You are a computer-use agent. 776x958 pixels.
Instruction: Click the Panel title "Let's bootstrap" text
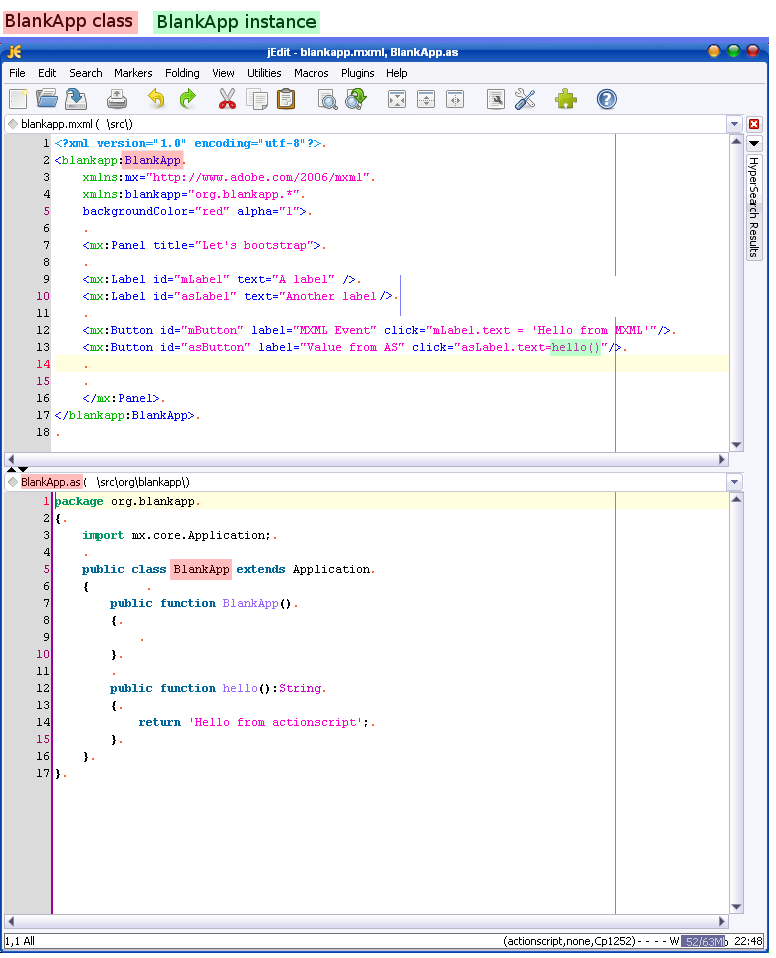254,246
